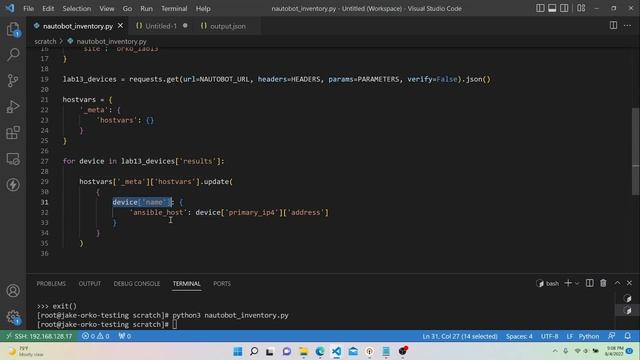The image size is (640, 360).
Task: Click nautobot_inventory.py in breadcrumb path
Action: click(x=111, y=41)
